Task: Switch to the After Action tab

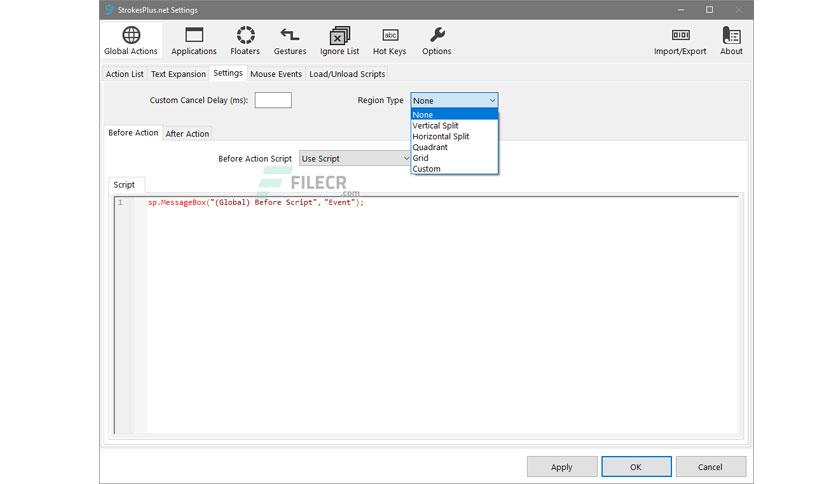Action: tap(187, 134)
